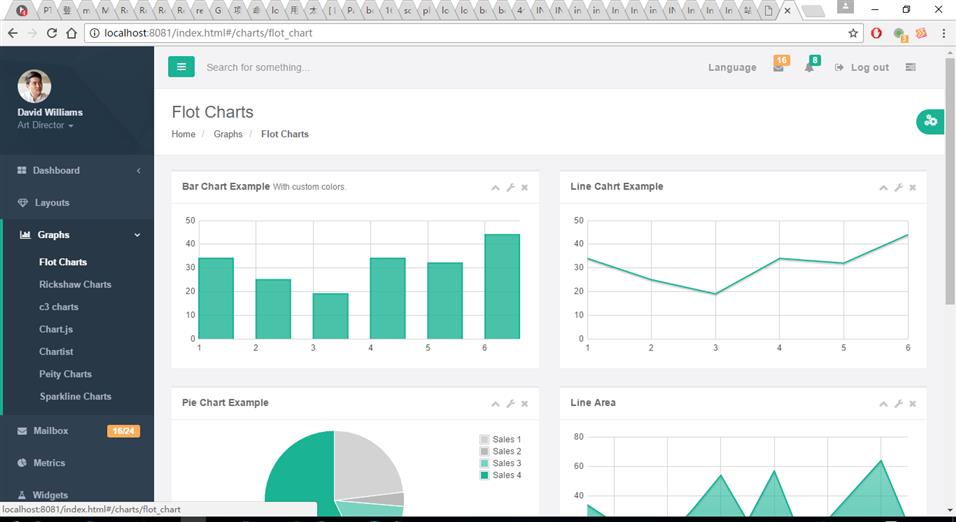
Task: Click the Sales 1 legend color swatch
Action: click(485, 439)
